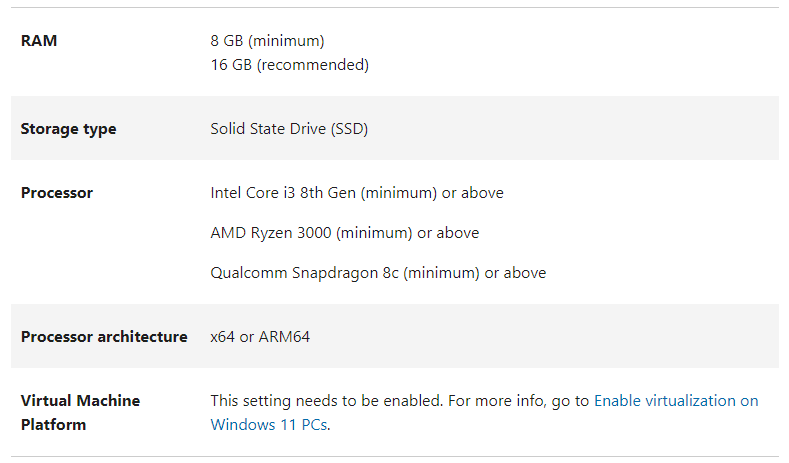Click the Virtual Machine Platform row heading
The height and width of the screenshot is (463, 789).
81,413
